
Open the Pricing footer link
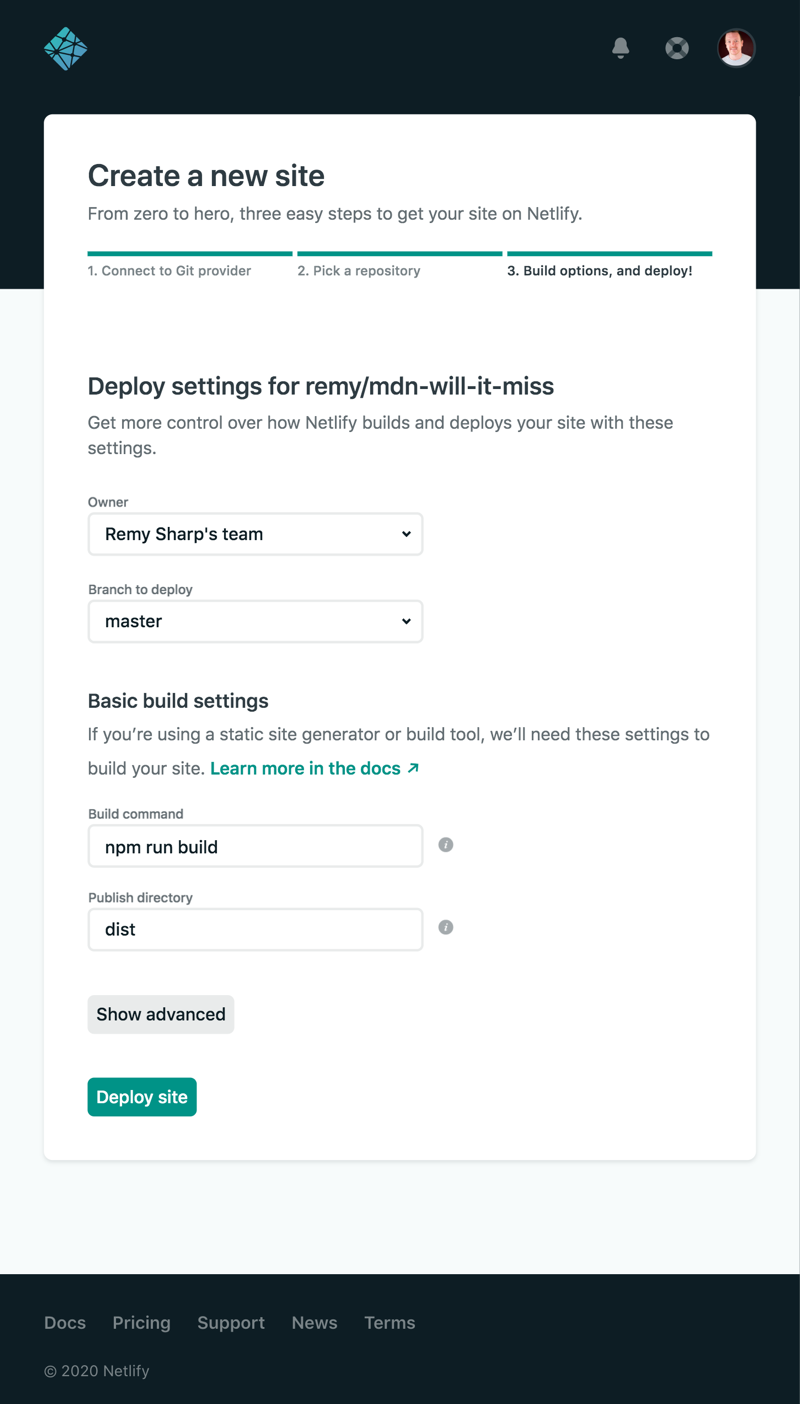pyautogui.click(x=141, y=1323)
